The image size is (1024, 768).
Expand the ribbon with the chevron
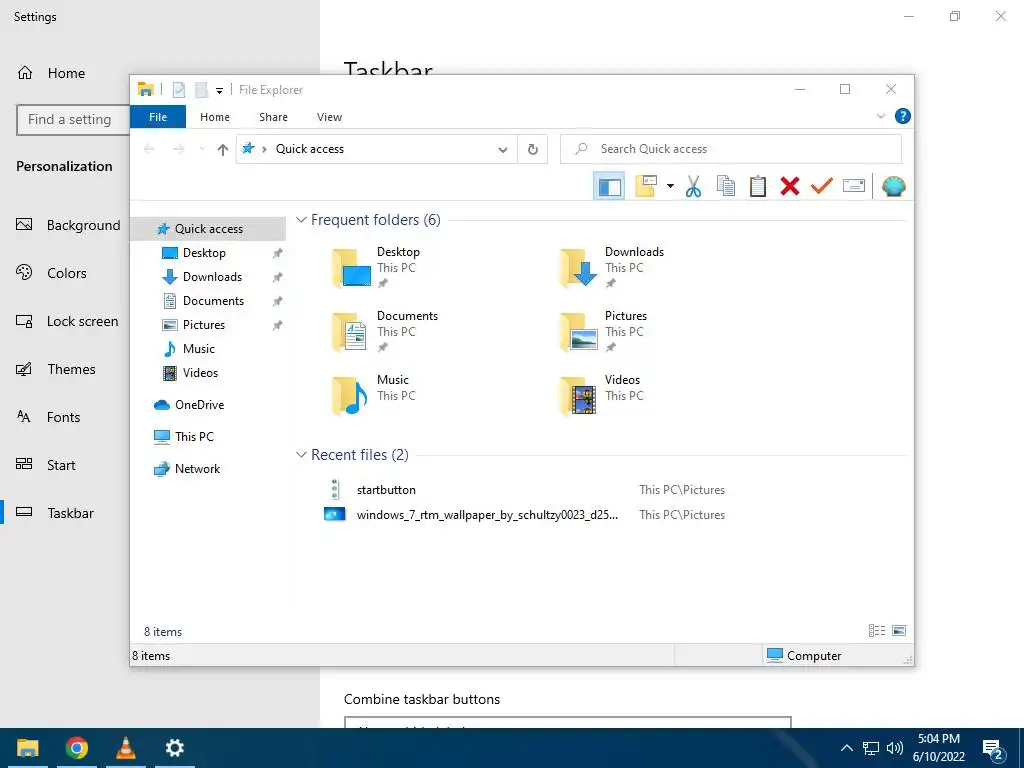coord(880,116)
